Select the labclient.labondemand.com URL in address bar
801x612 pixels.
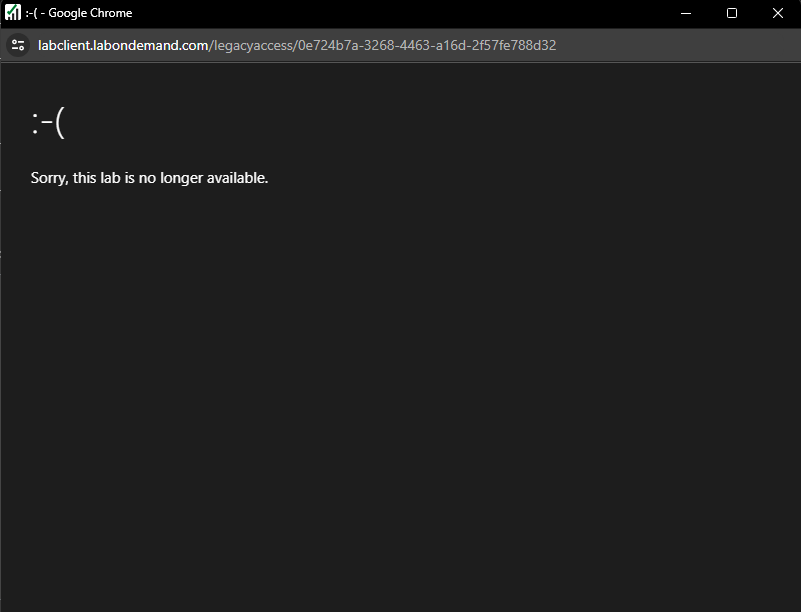pos(297,45)
